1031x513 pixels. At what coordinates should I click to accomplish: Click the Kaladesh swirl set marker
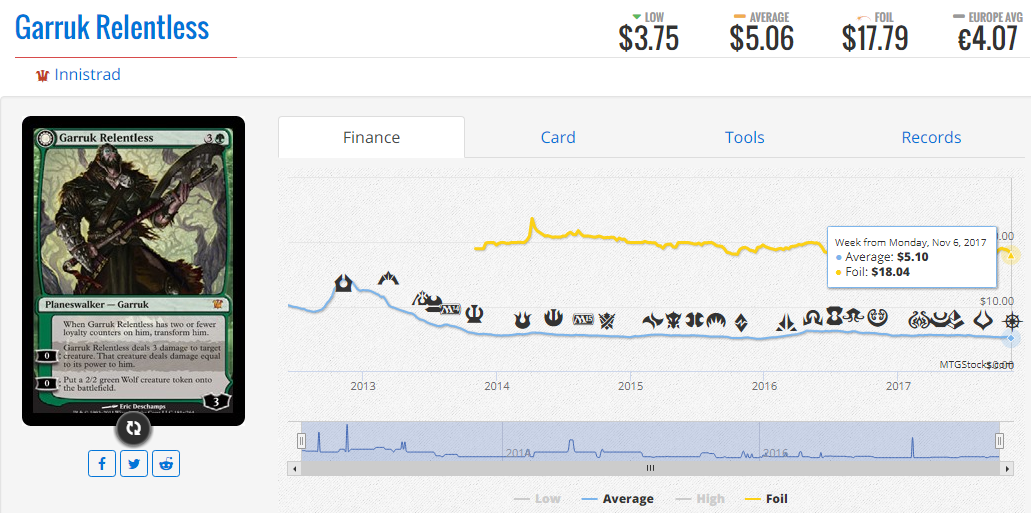[x=877, y=318]
